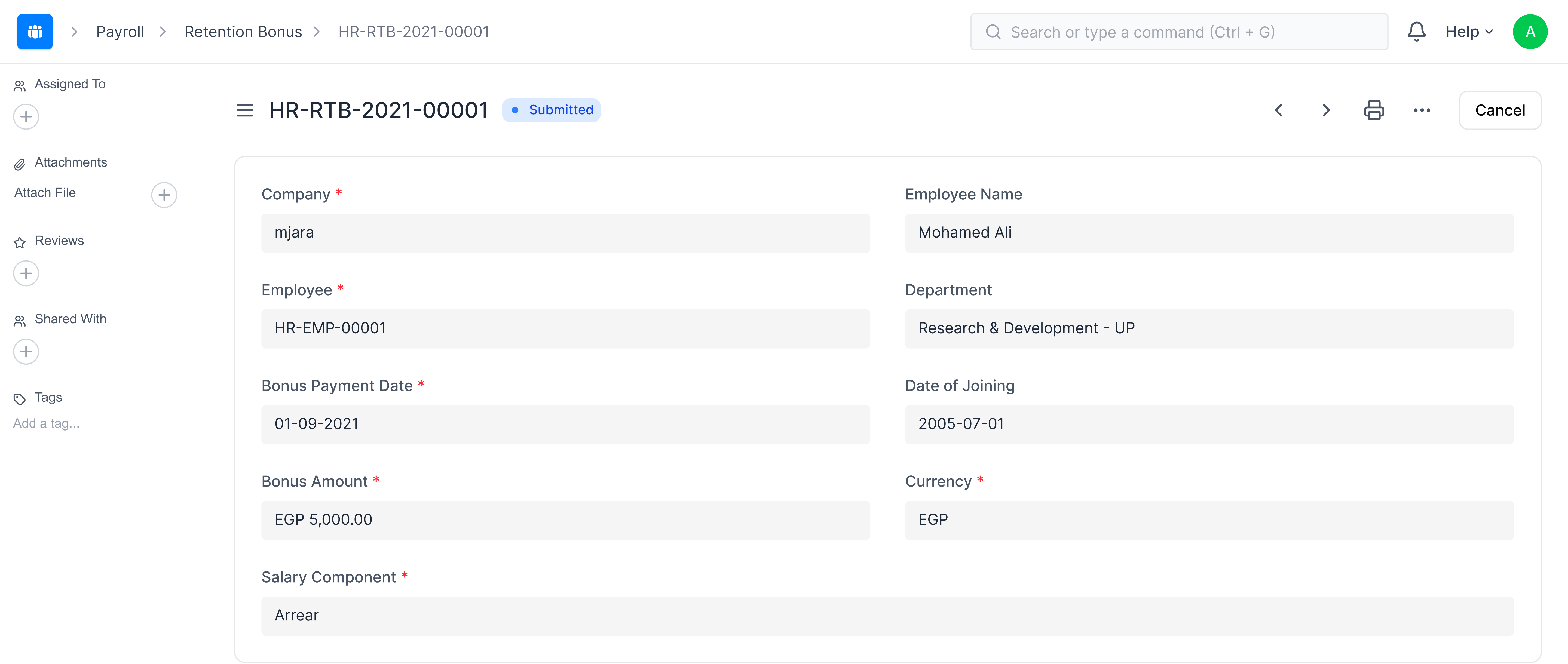Navigate to Payroll breadcrumb
Image resolution: width=1568 pixels, height=664 pixels.
coord(120,32)
